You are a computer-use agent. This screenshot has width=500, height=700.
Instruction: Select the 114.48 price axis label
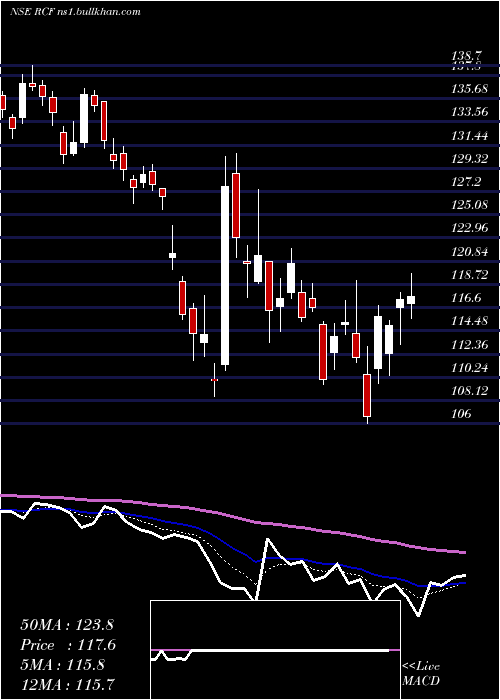pyautogui.click(x=469, y=321)
